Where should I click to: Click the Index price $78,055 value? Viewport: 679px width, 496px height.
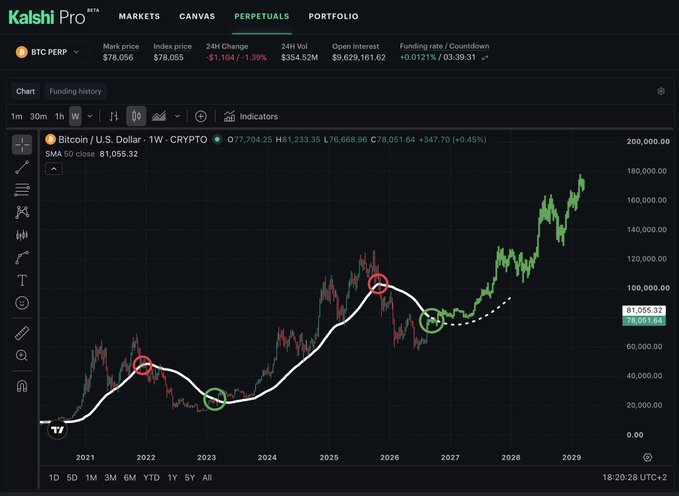pyautogui.click(x=168, y=58)
